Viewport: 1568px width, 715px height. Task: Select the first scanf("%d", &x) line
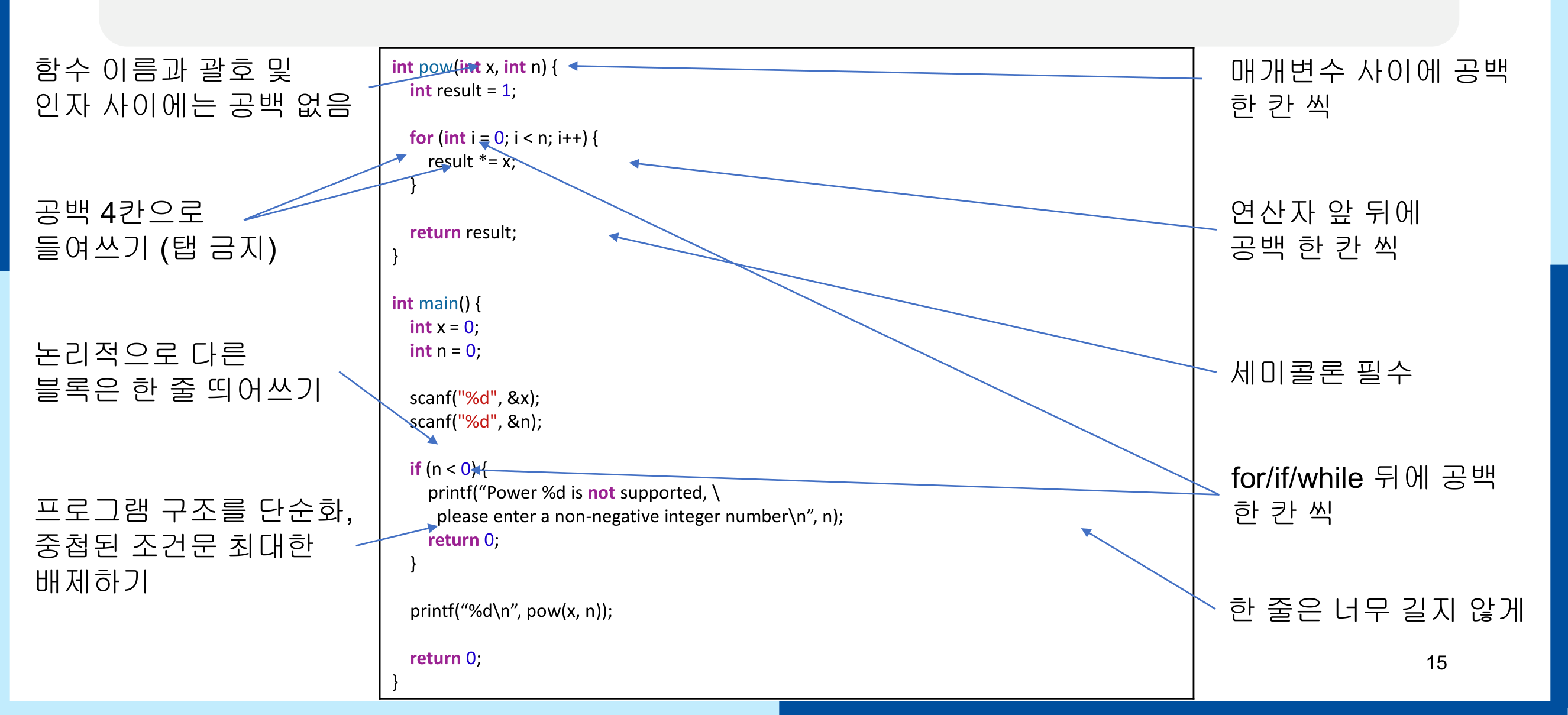pos(474,398)
